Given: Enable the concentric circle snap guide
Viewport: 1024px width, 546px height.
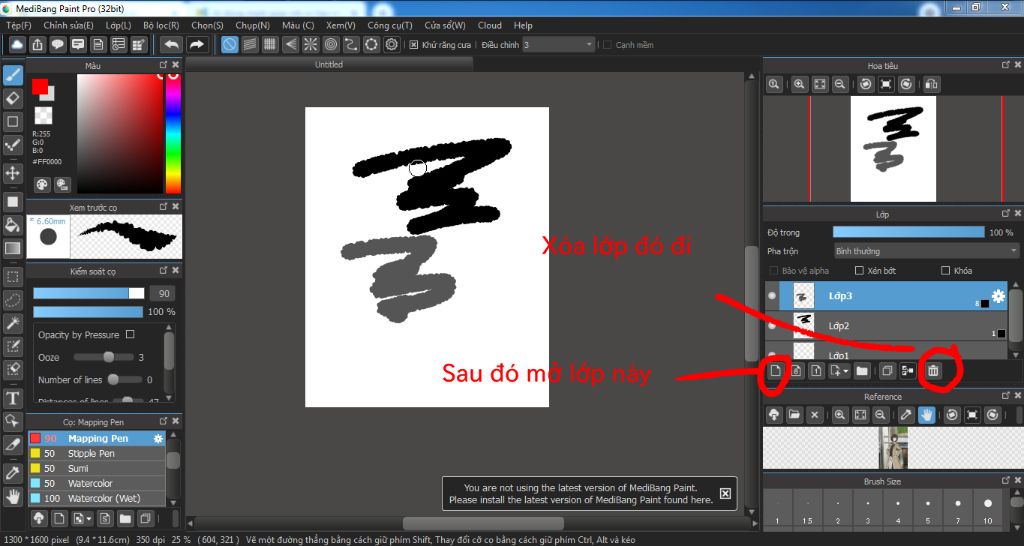Looking at the screenshot, I should coord(331,44).
